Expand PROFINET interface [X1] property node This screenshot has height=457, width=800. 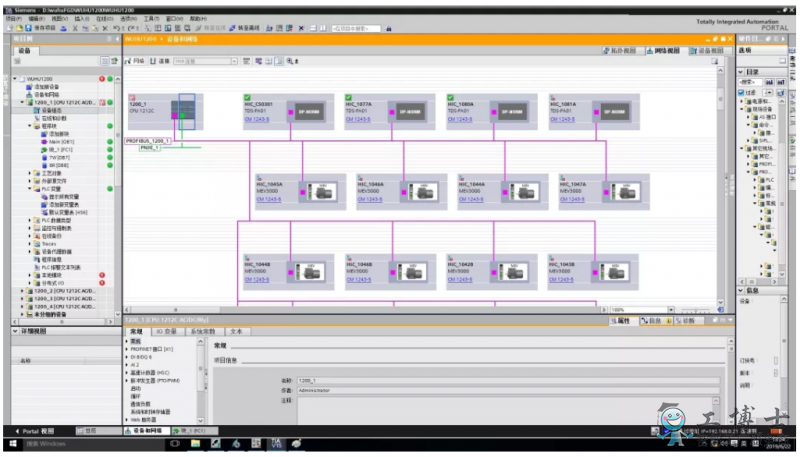127,349
